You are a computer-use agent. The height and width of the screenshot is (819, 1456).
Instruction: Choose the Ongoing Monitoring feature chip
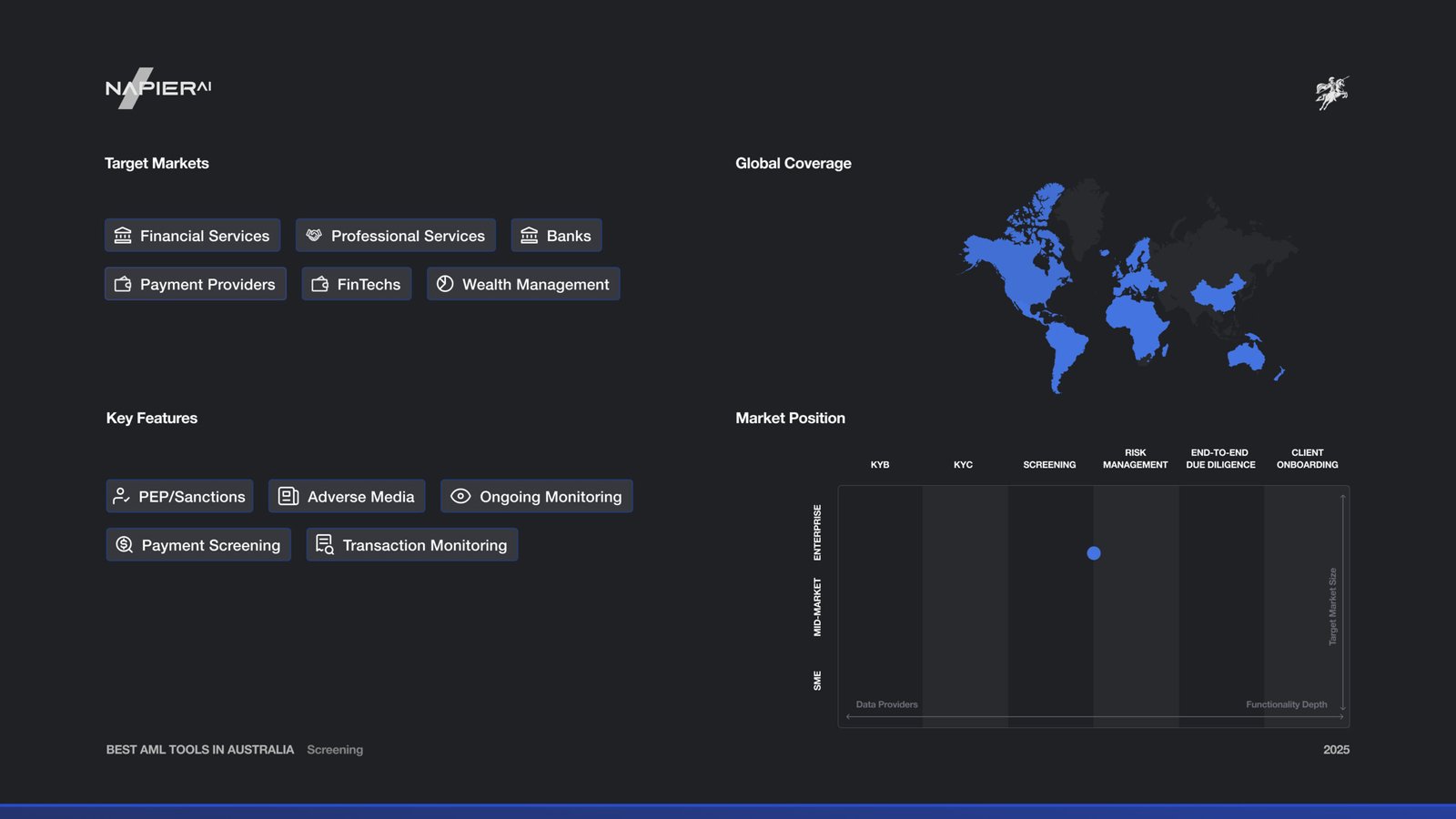coord(537,496)
